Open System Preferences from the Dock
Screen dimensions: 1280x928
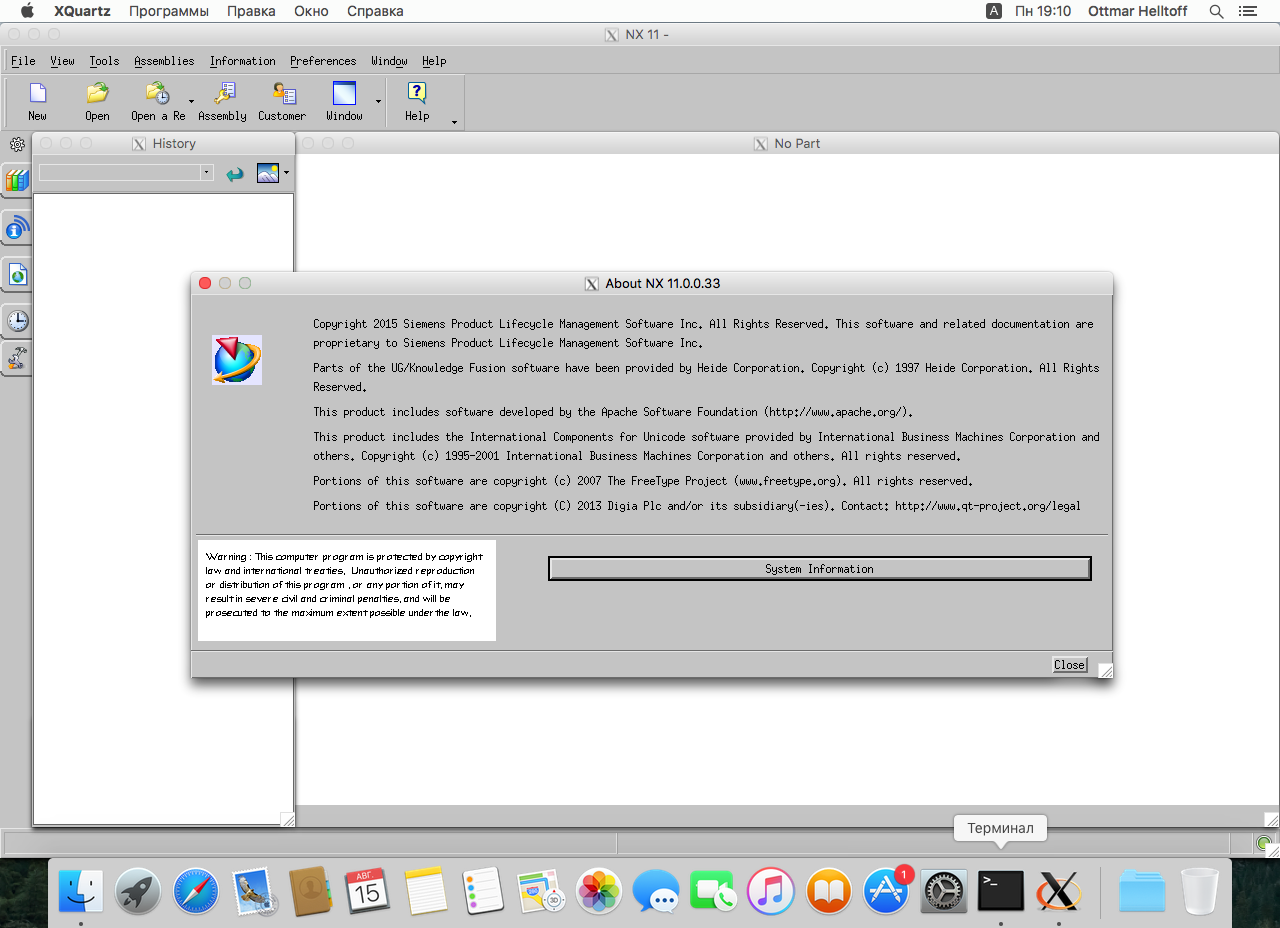pos(943,889)
